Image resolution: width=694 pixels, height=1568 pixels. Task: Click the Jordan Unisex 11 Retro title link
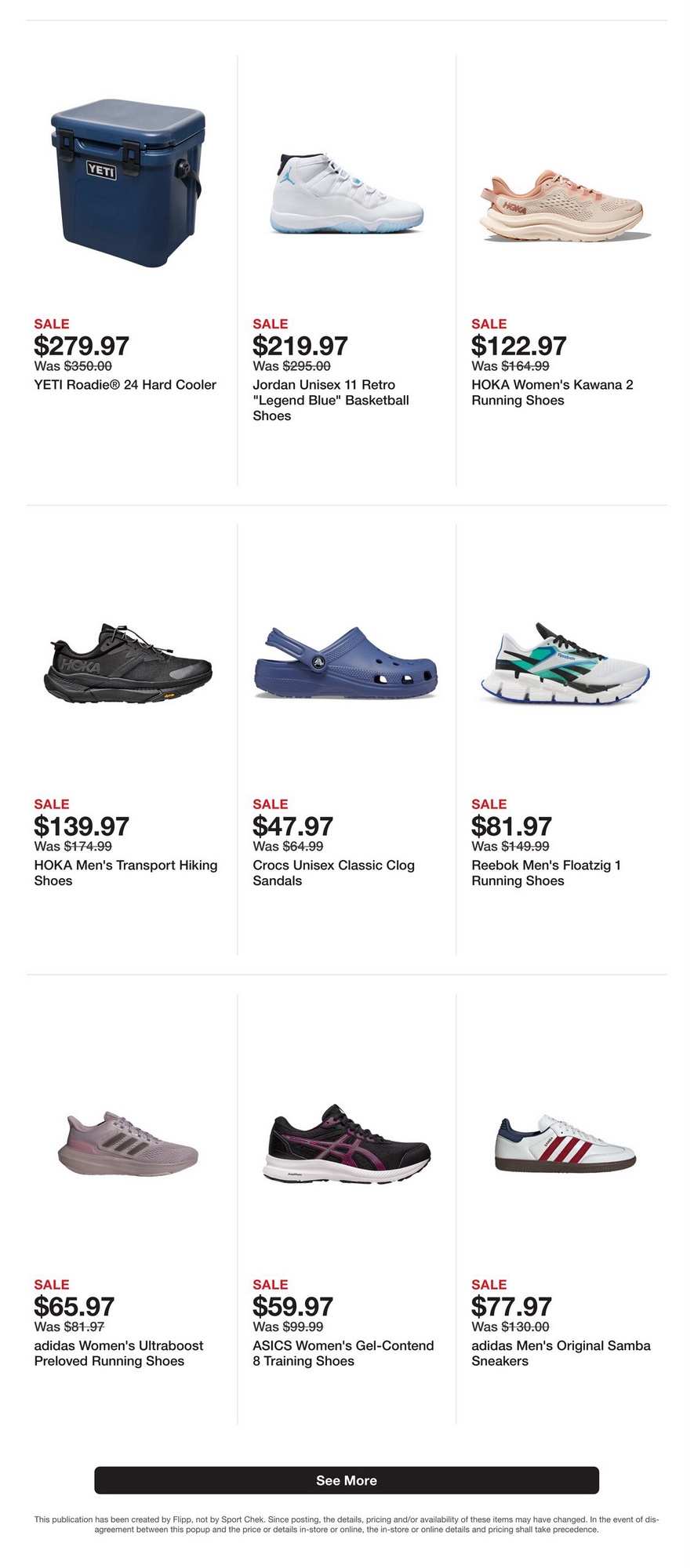331,400
